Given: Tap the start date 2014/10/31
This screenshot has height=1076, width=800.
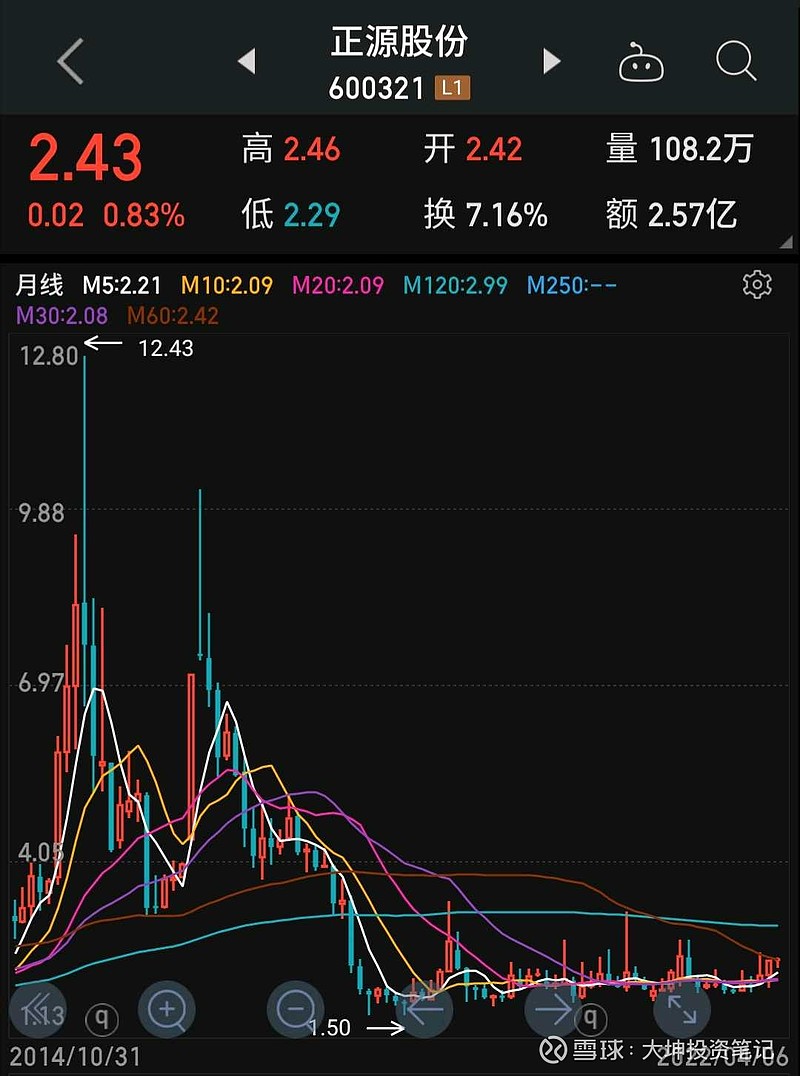Looking at the screenshot, I should (x=75, y=1057).
